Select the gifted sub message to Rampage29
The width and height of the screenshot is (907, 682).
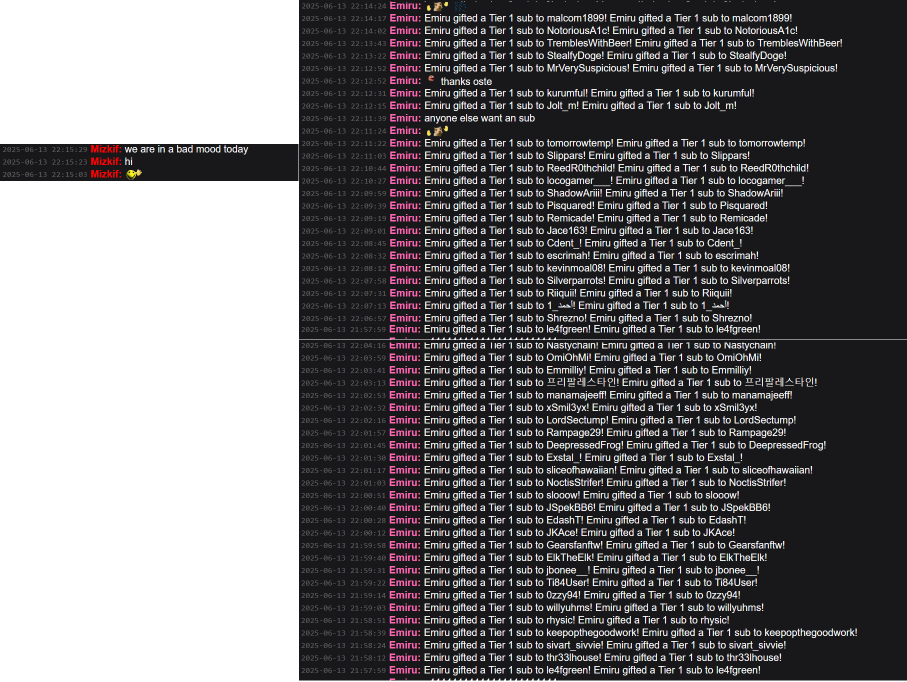click(605, 433)
